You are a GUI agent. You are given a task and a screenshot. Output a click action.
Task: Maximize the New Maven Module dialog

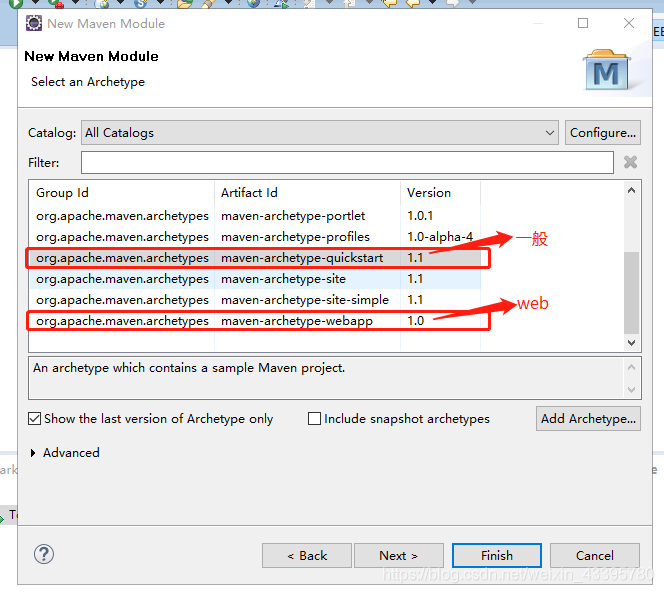583,23
